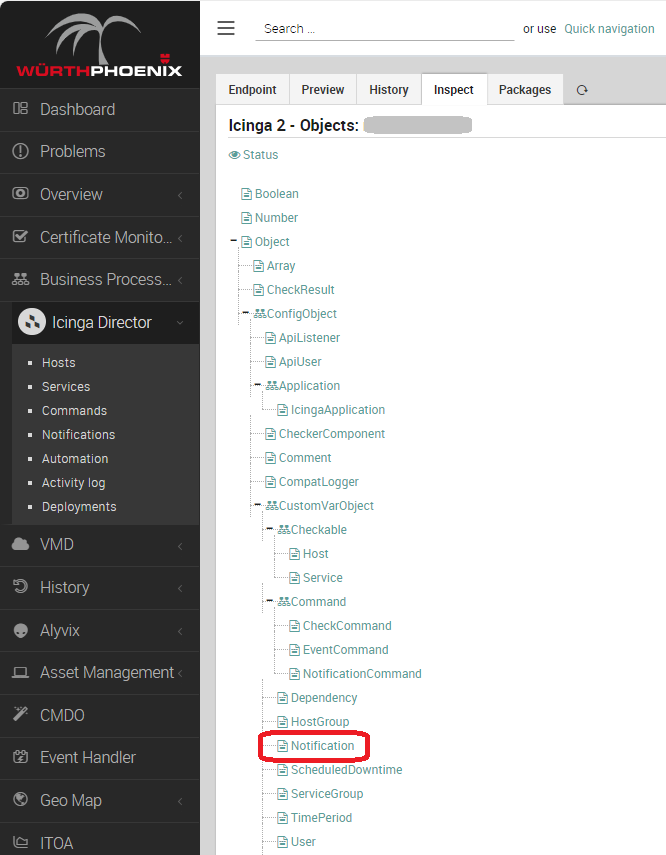The height and width of the screenshot is (855, 666).
Task: Click the VMD cloud icon
Action: click(20, 544)
